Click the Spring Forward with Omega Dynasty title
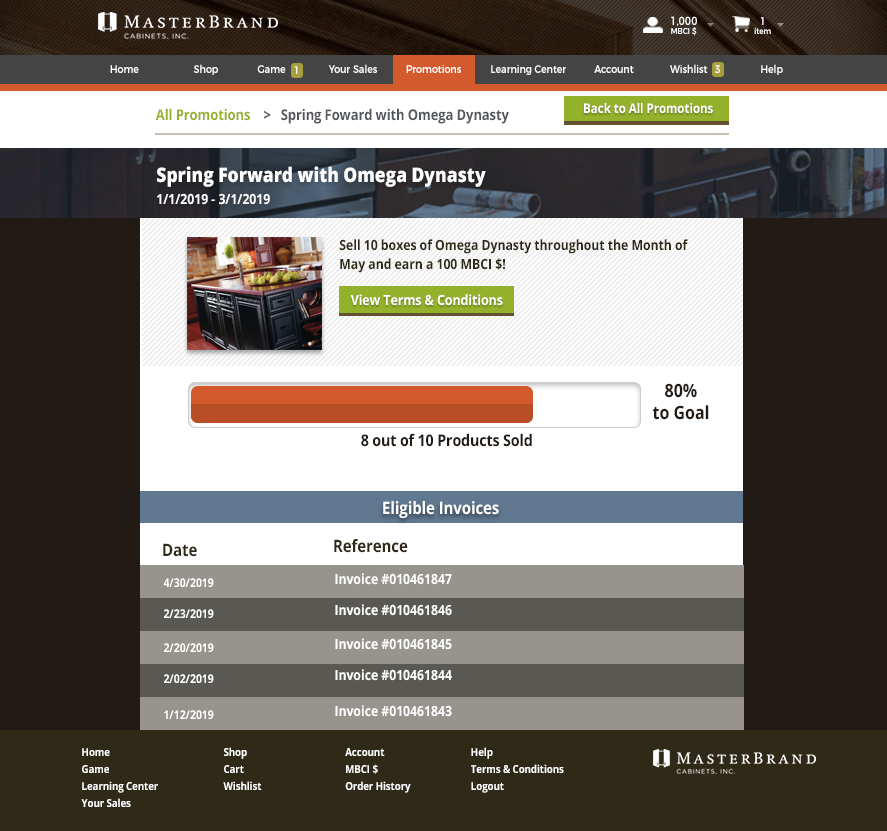The width and height of the screenshot is (887, 831). coord(321,175)
